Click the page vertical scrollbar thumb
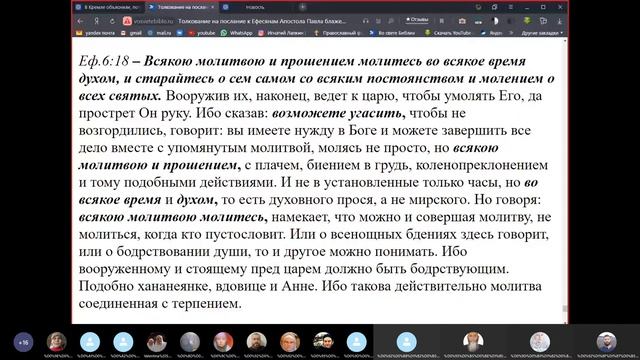 (565, 309)
